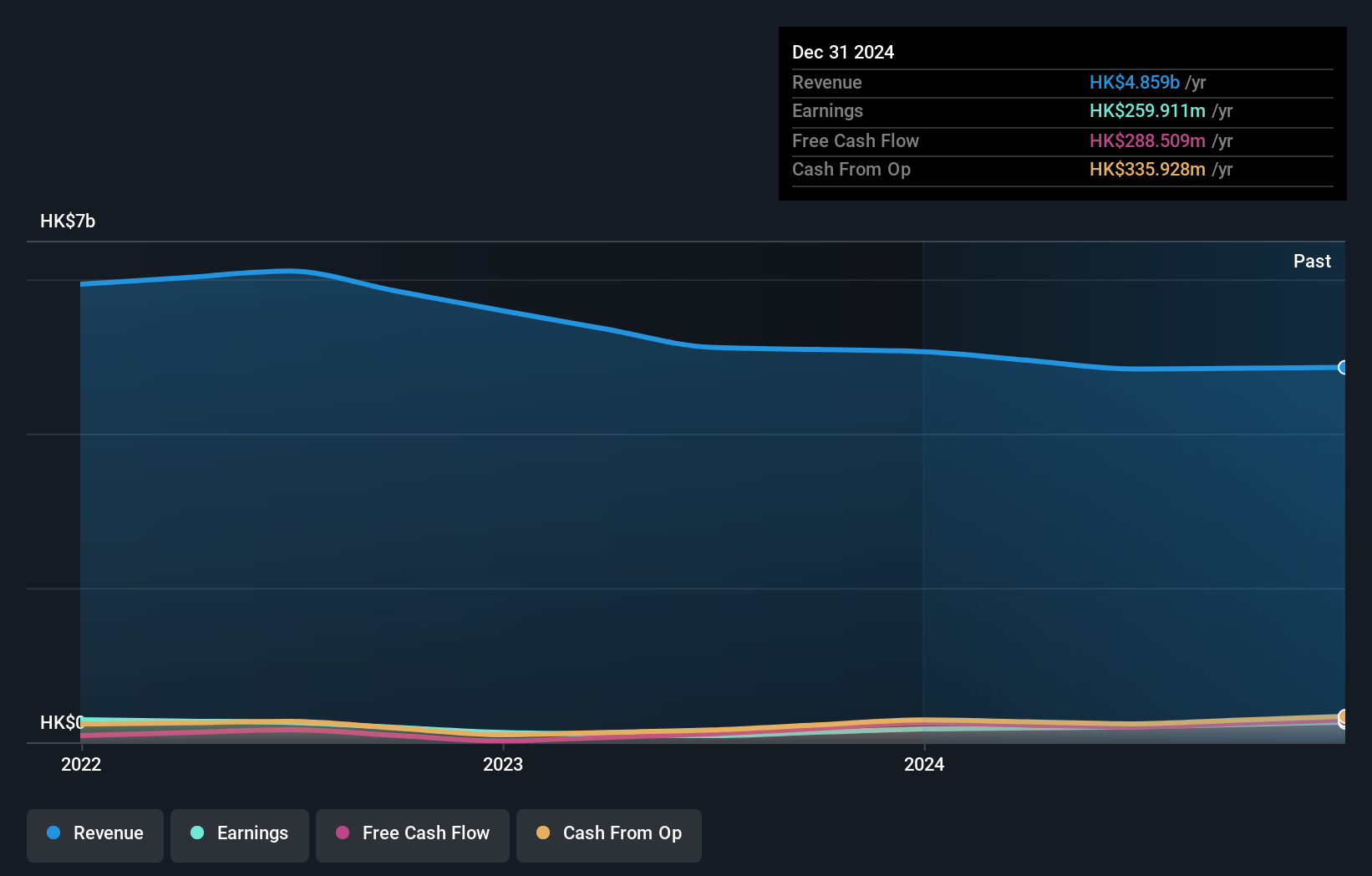Image resolution: width=1372 pixels, height=876 pixels.
Task: Click the Past label on the chart
Action: 1312,261
